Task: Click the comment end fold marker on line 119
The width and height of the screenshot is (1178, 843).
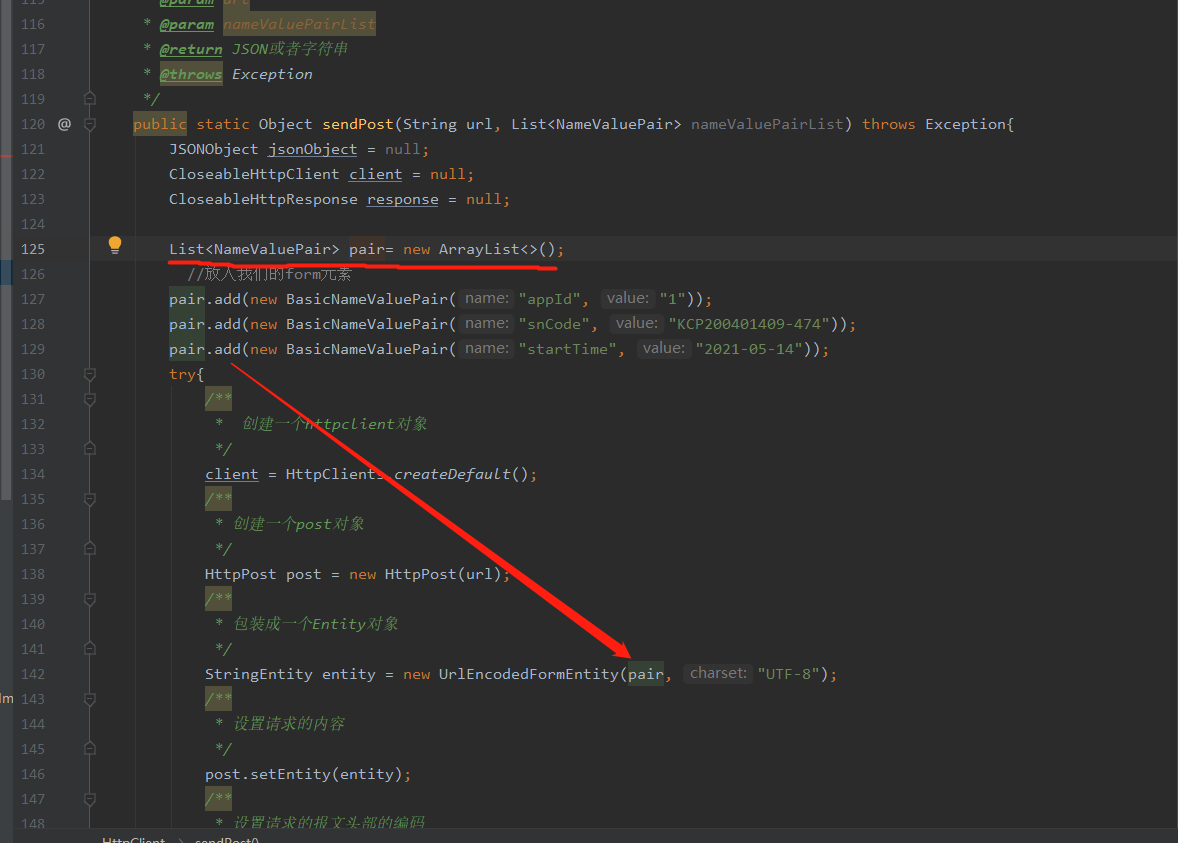Action: pos(89,98)
